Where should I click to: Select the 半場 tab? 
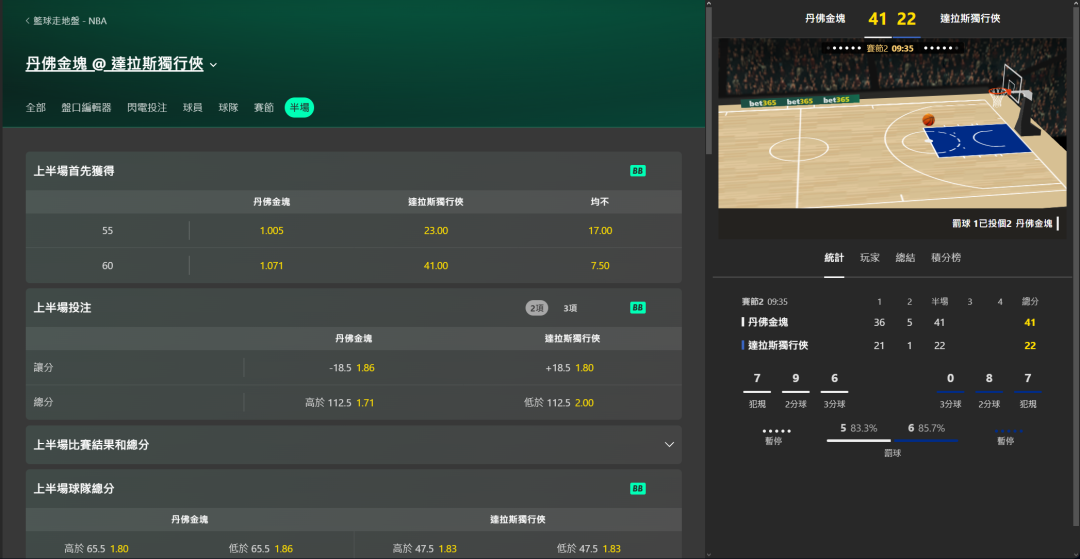(300, 108)
